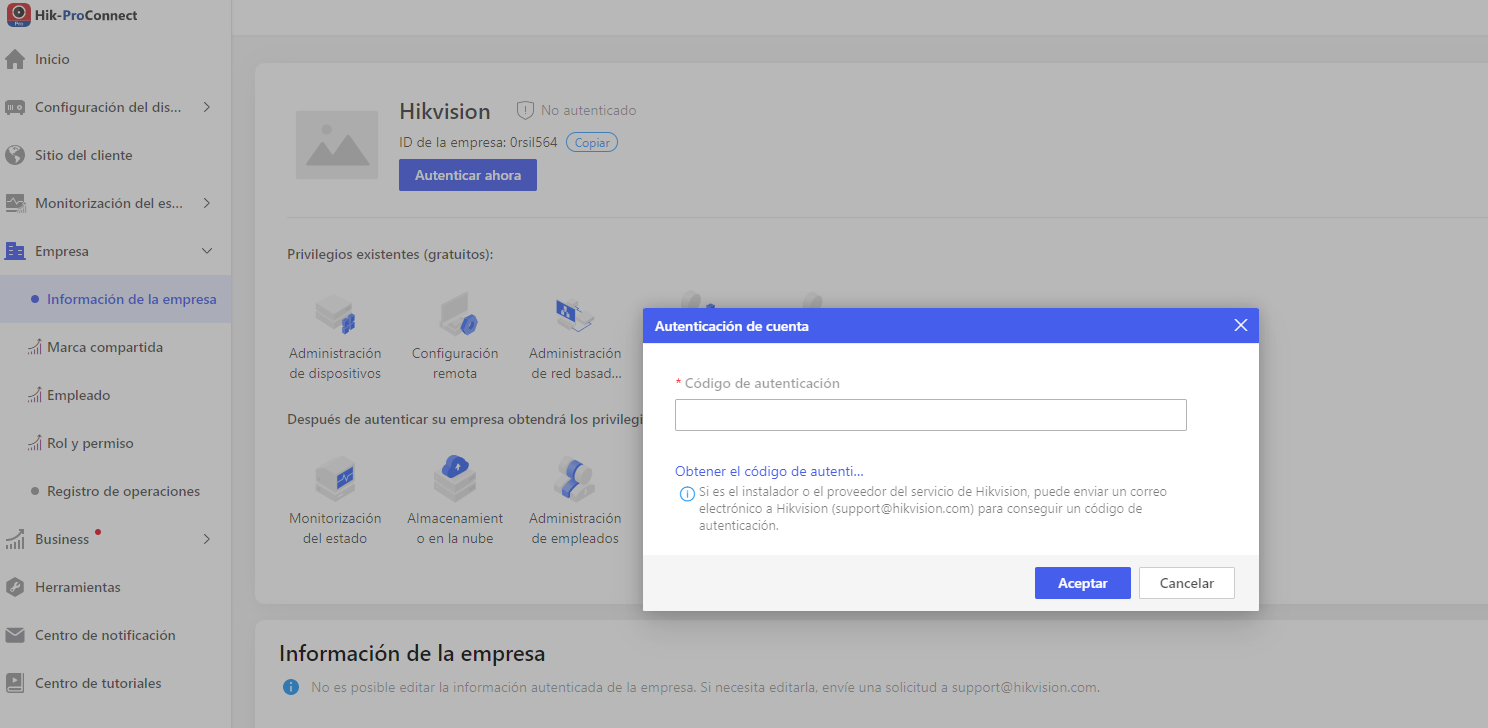Focus the Código de autenticación input field
1488x728 pixels.
pyautogui.click(x=931, y=415)
